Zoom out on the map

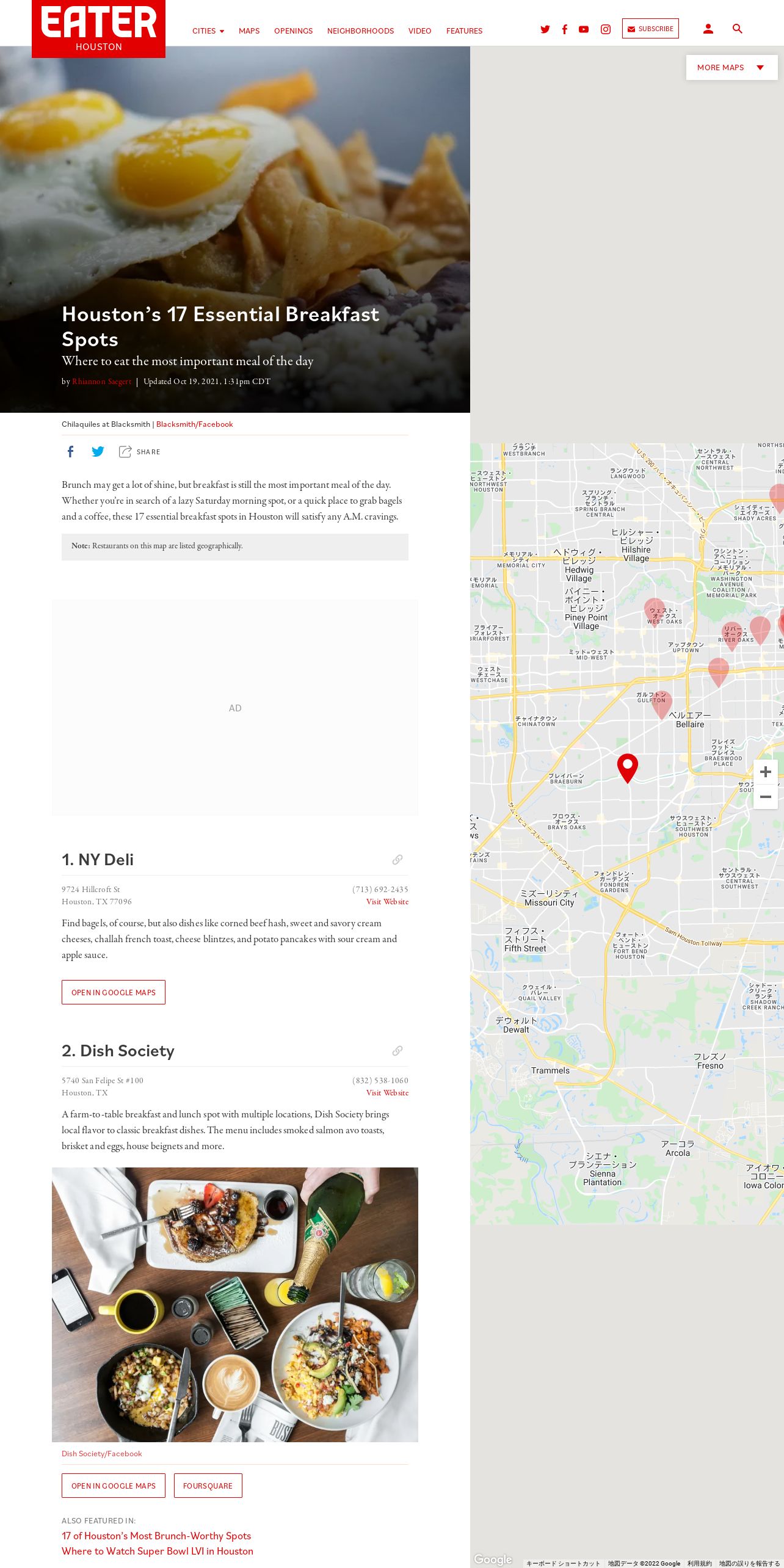(x=766, y=797)
